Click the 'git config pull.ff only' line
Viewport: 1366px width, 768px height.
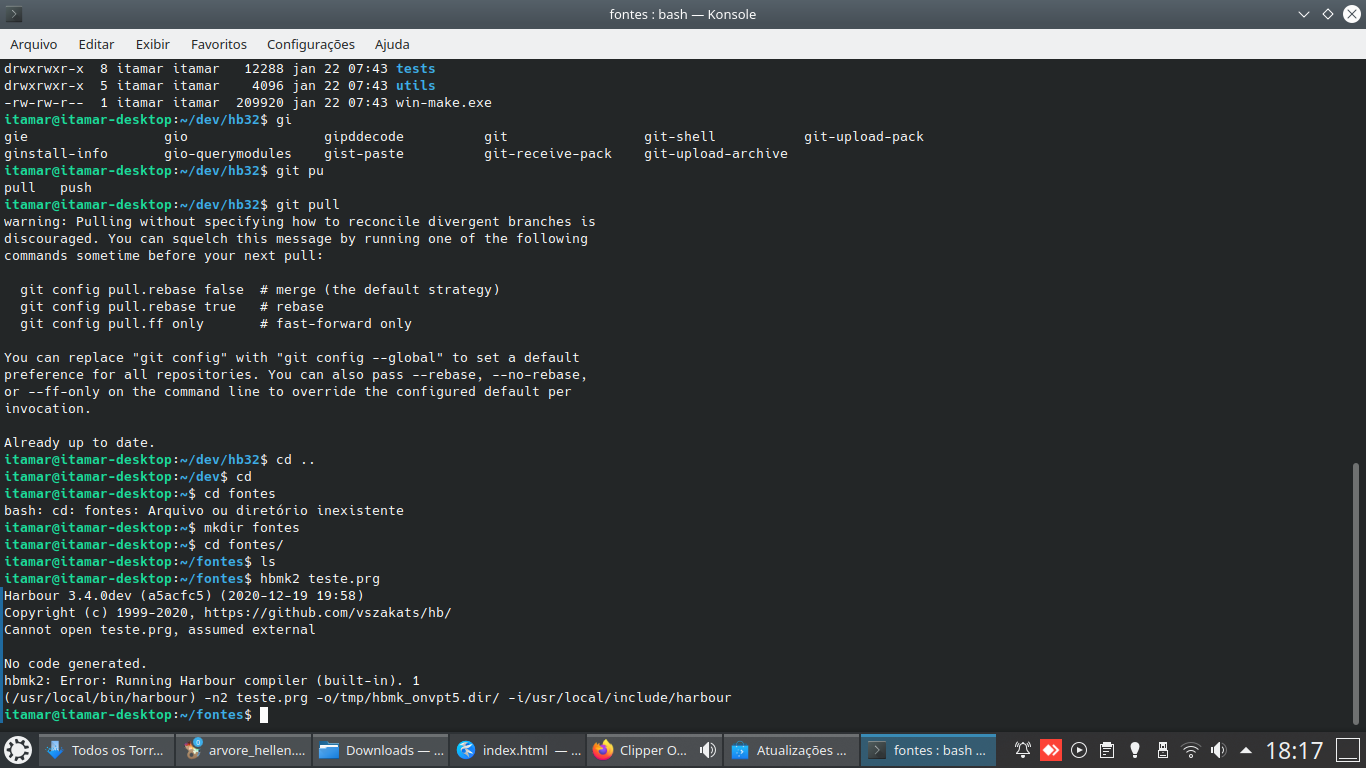(x=216, y=323)
